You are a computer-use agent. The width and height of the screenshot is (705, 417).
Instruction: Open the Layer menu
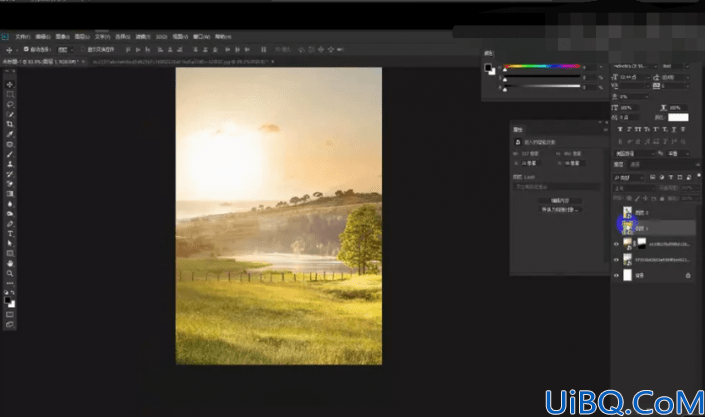click(x=82, y=36)
